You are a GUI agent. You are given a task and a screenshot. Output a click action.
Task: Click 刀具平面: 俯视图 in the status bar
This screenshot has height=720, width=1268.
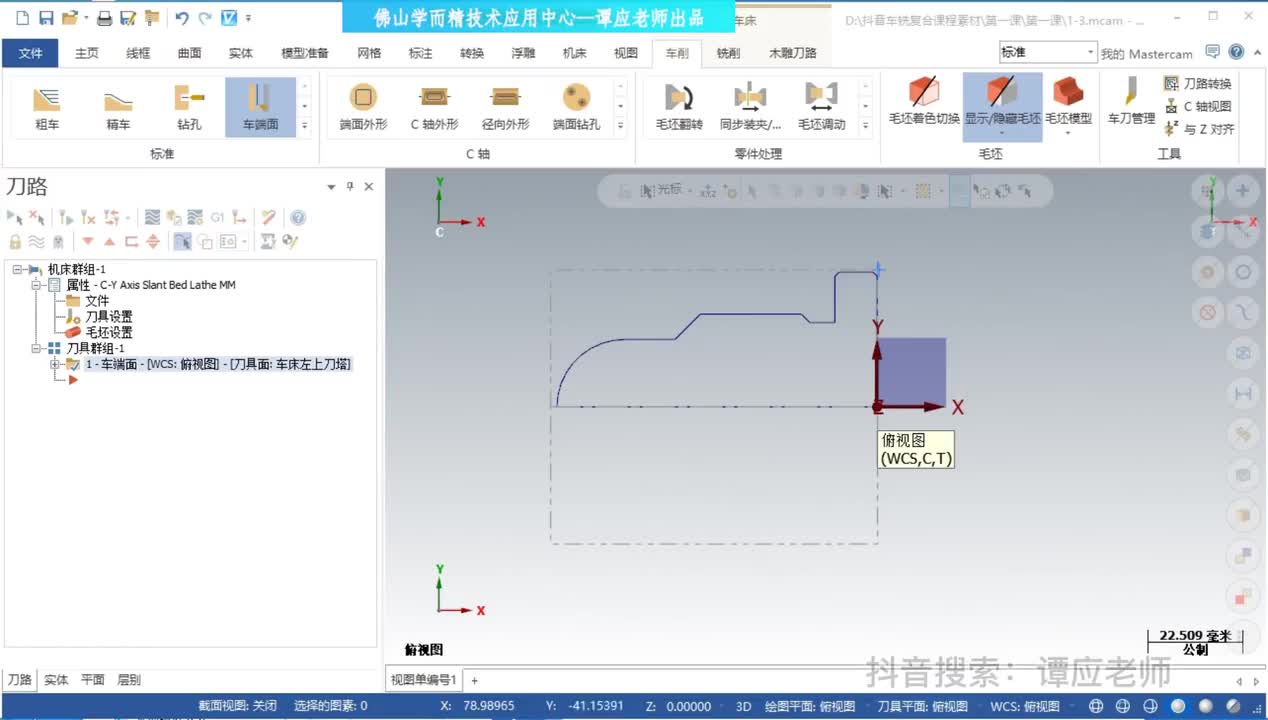(x=922, y=706)
